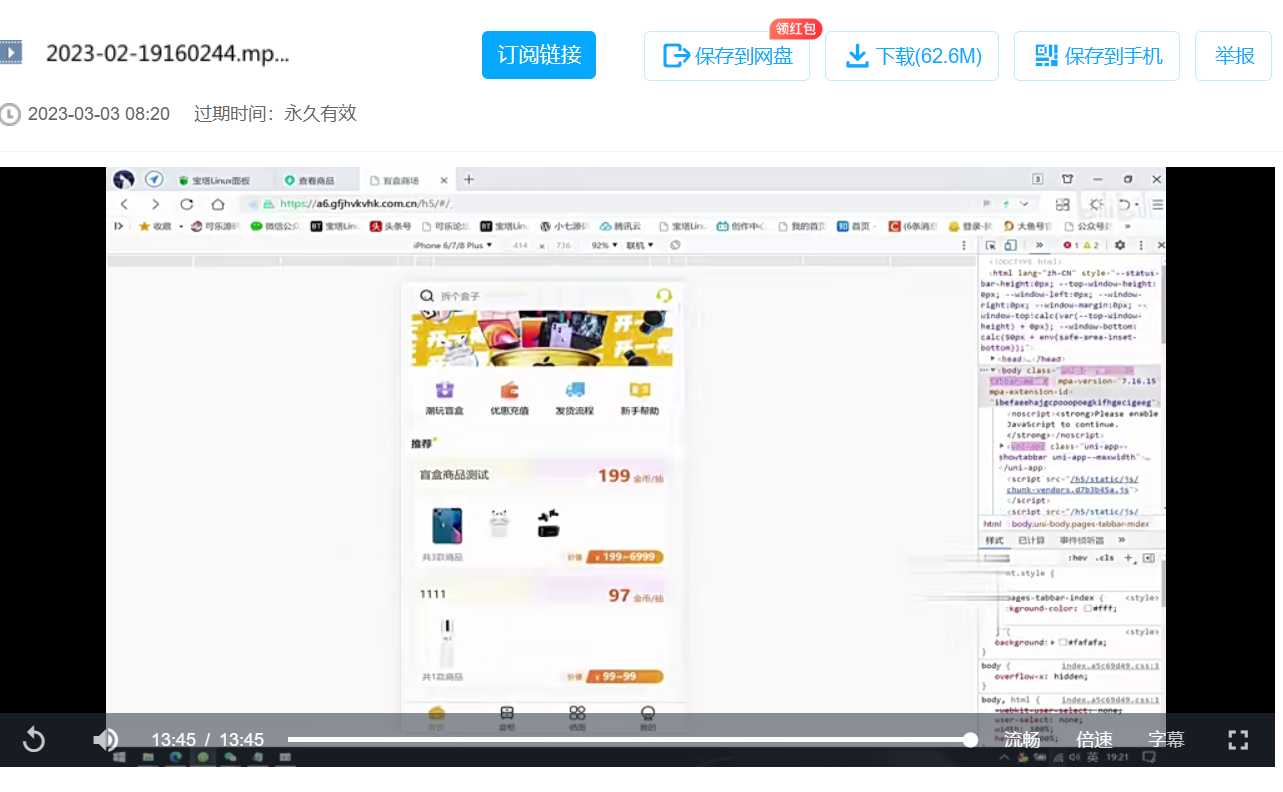
Task: Click the video file type icon
Action: 11,52
